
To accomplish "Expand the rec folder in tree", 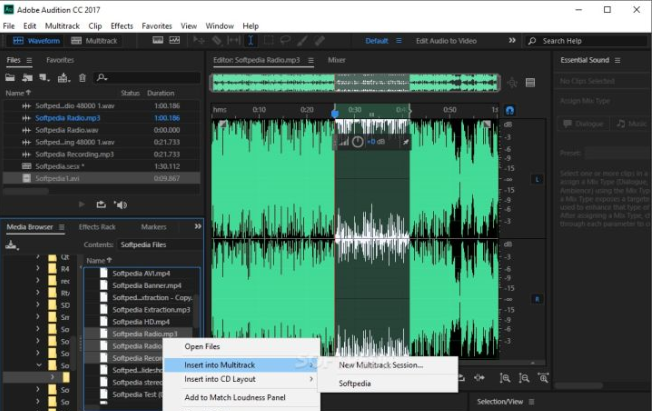I will click(x=38, y=280).
